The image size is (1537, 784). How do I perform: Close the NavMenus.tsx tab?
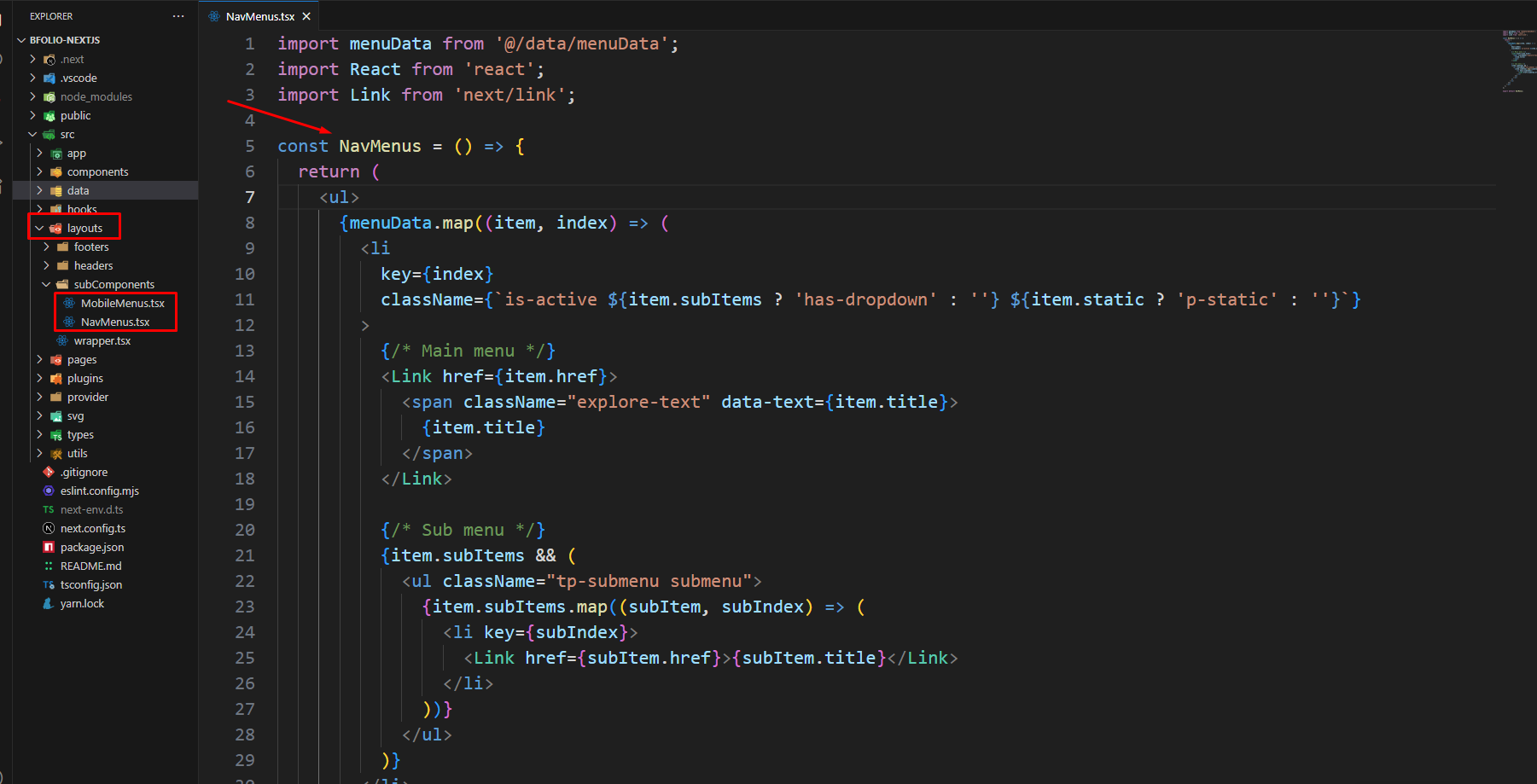(x=306, y=16)
